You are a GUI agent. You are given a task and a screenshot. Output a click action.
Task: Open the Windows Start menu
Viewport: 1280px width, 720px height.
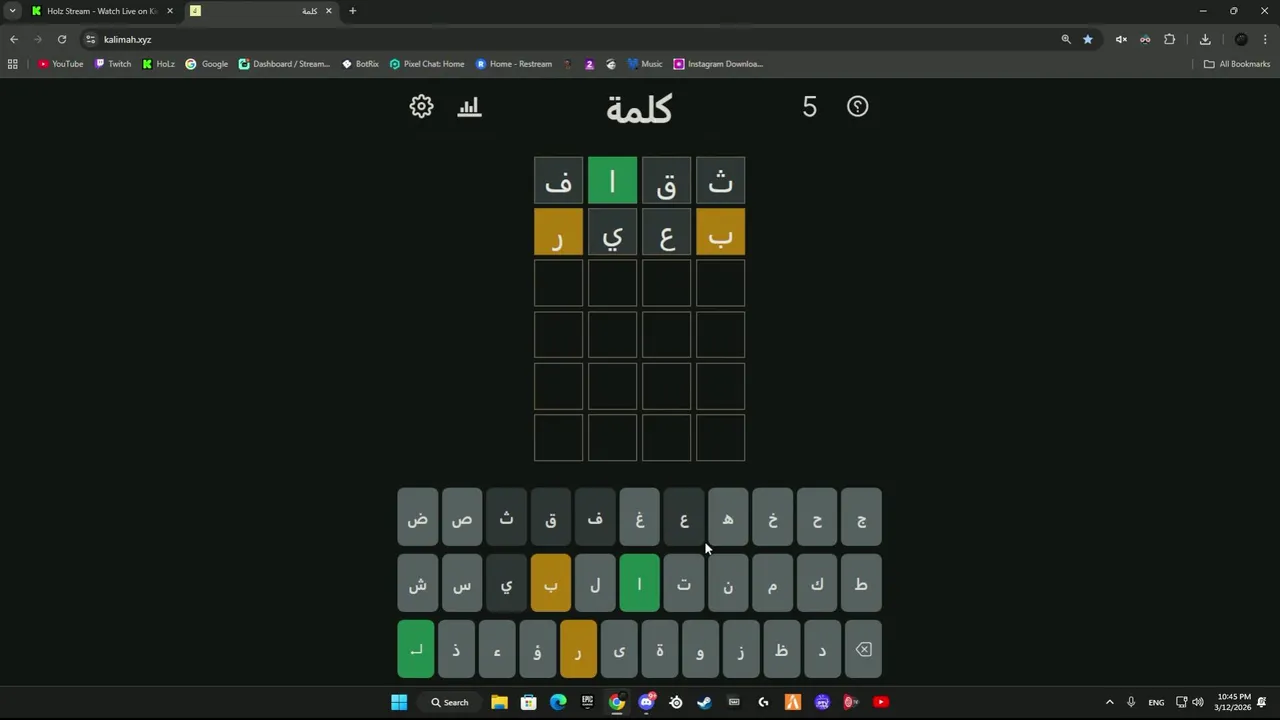coord(399,702)
